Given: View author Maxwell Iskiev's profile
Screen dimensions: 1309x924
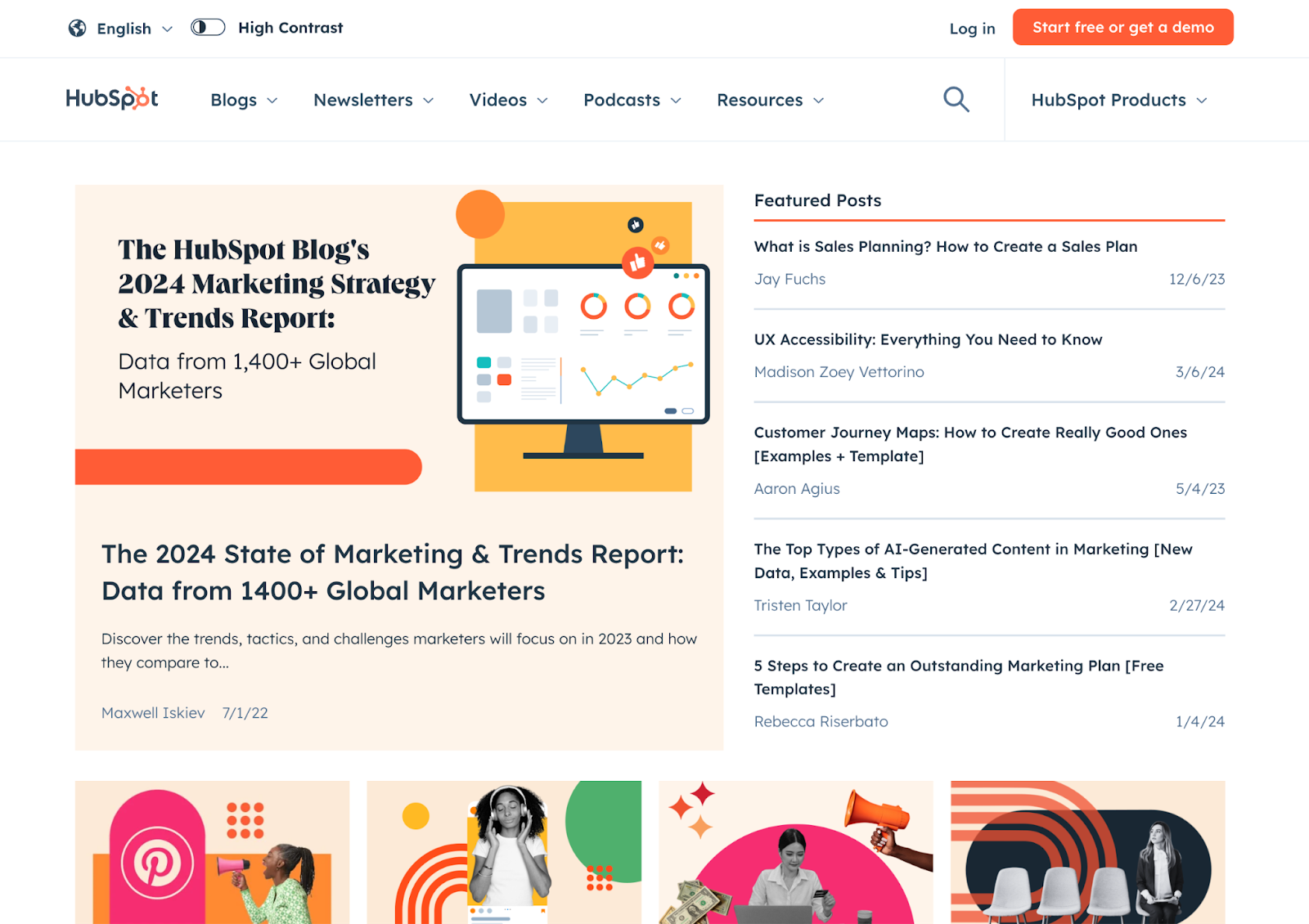Looking at the screenshot, I should pos(153,713).
